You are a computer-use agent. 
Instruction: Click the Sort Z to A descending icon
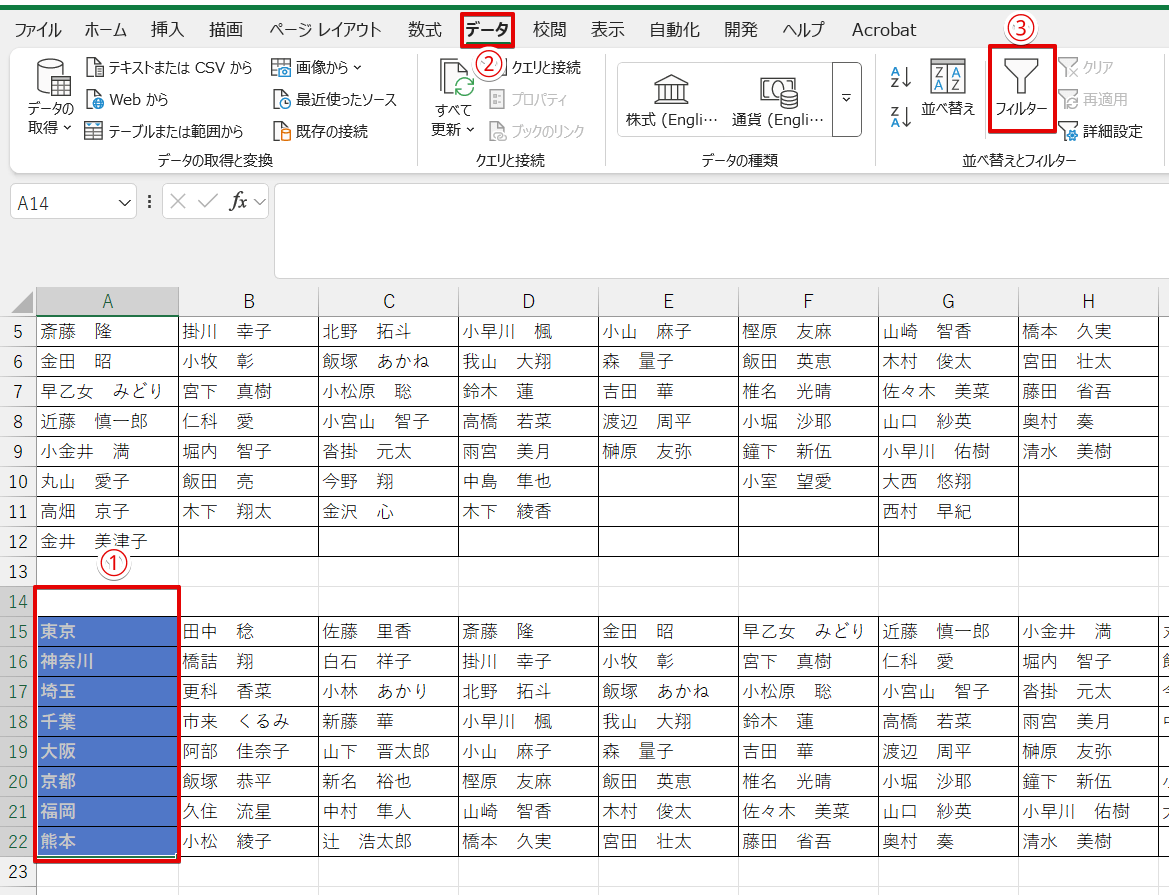(900, 117)
